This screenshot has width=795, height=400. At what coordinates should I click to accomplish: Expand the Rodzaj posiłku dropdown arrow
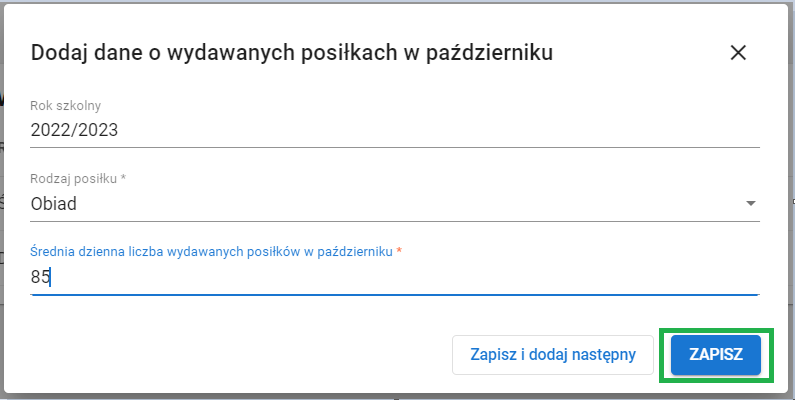(x=751, y=204)
